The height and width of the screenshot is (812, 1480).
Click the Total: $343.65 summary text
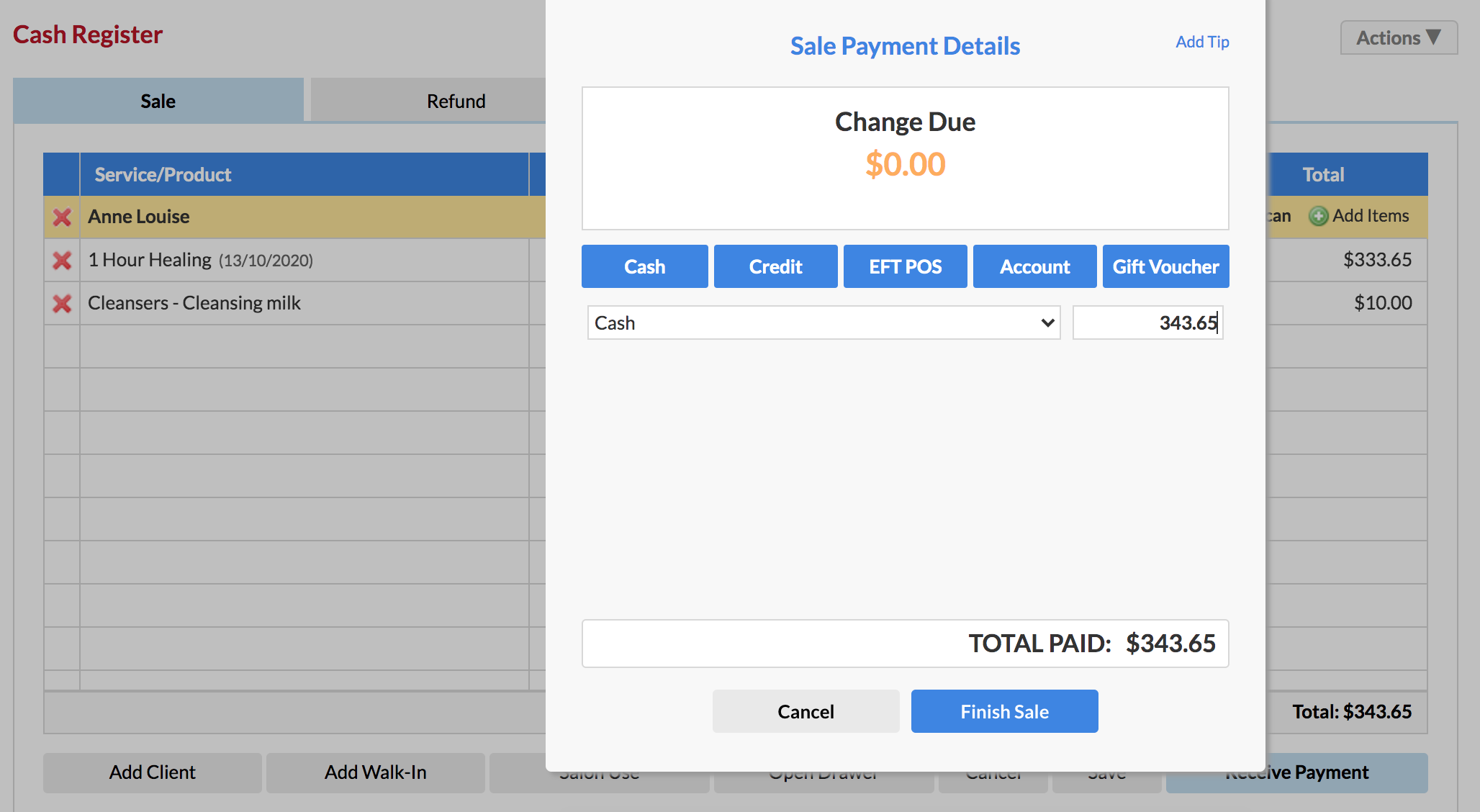click(x=1352, y=712)
